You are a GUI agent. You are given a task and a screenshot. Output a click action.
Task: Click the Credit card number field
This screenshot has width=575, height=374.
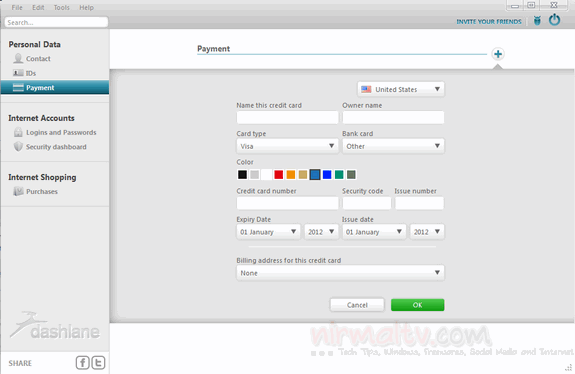coord(288,203)
